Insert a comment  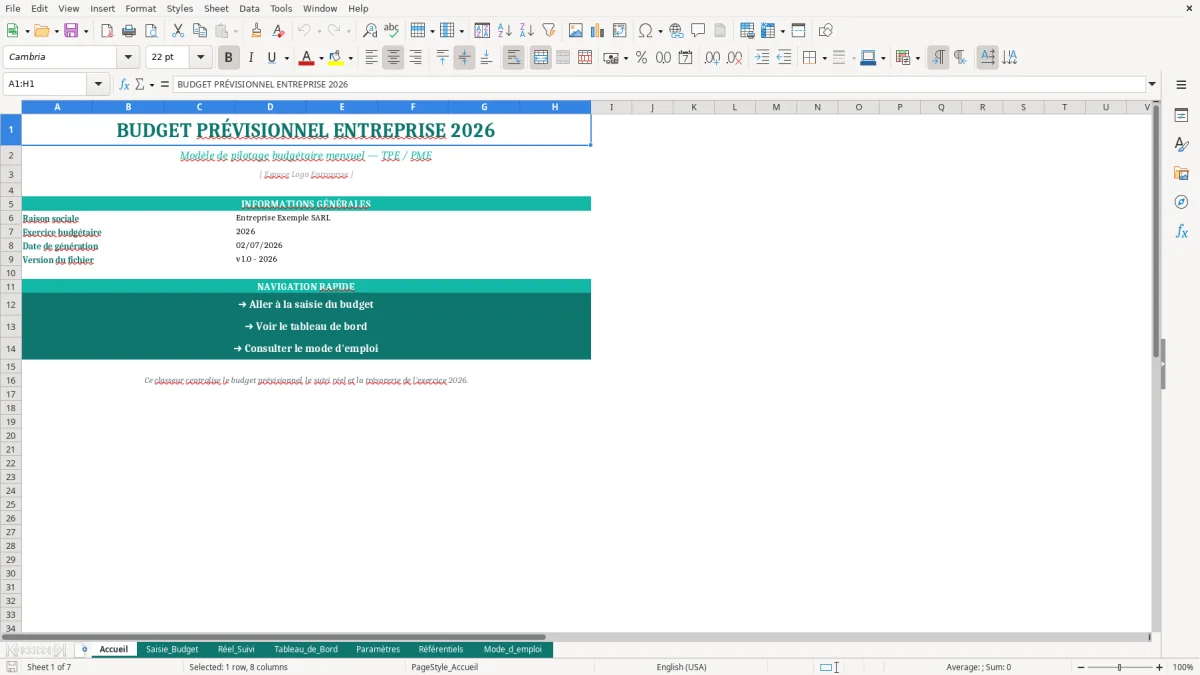pos(699,31)
